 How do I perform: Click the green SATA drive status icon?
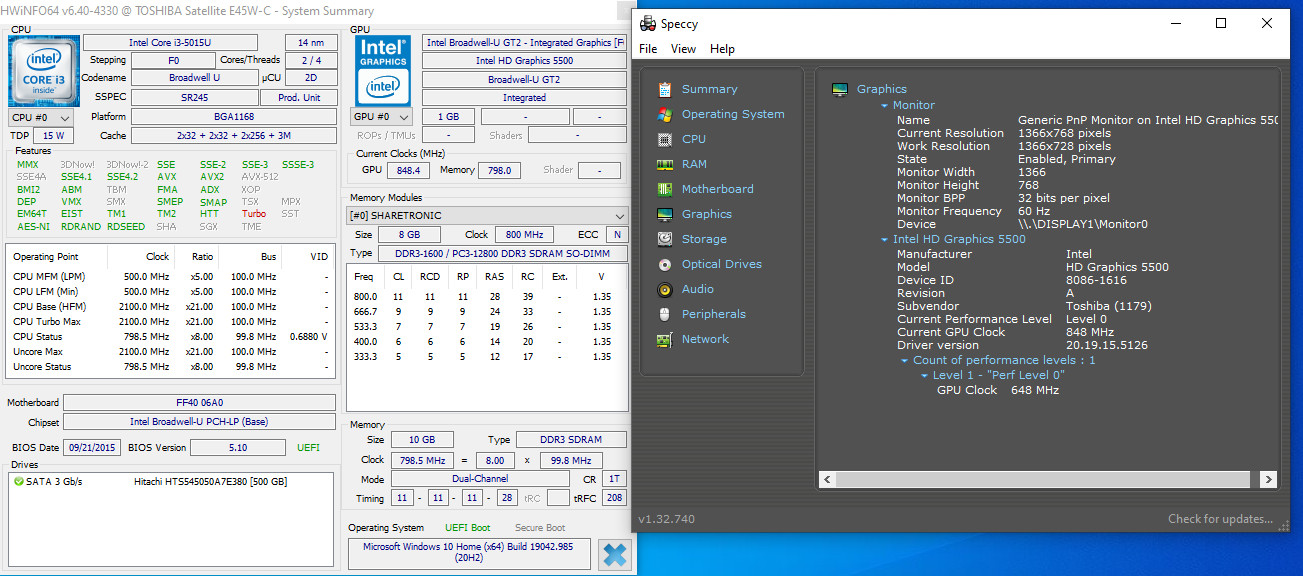(x=19, y=482)
